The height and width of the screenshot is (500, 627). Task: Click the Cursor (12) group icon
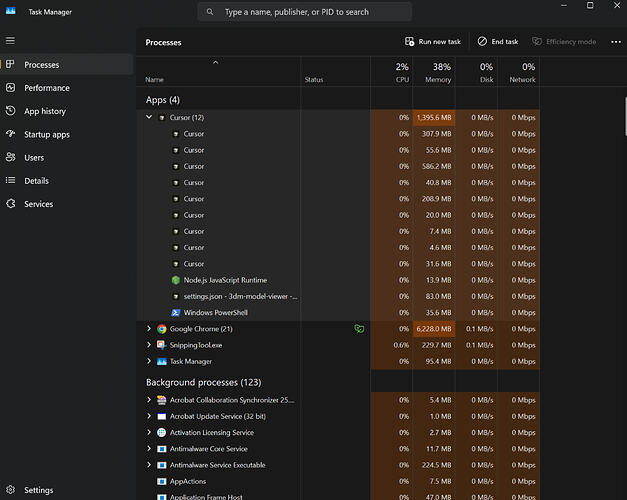pos(162,118)
